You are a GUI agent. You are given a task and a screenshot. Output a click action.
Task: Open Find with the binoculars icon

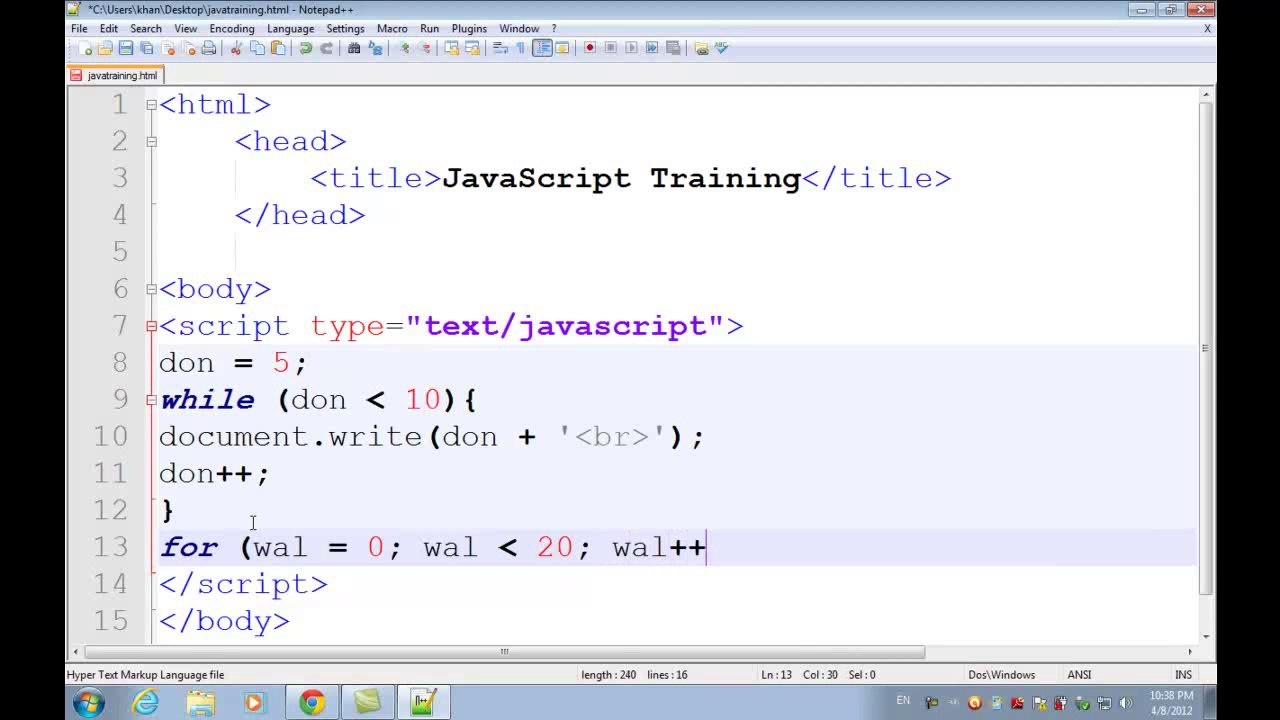click(353, 48)
